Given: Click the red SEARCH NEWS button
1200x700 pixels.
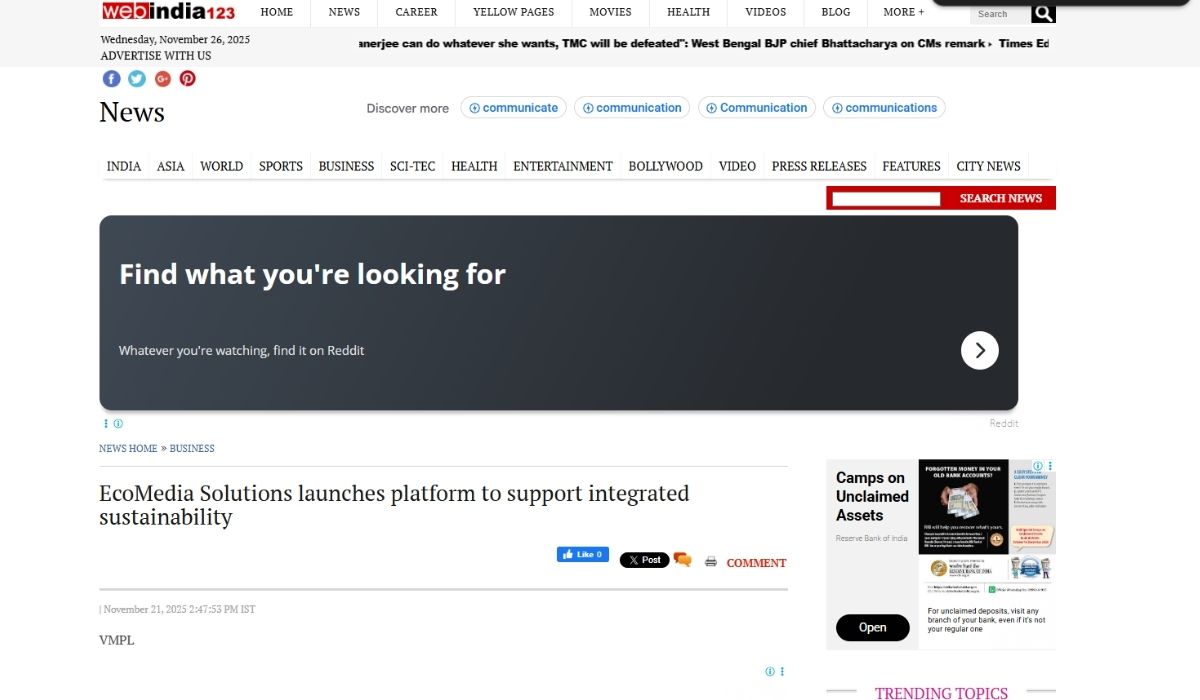Looking at the screenshot, I should pos(1000,198).
